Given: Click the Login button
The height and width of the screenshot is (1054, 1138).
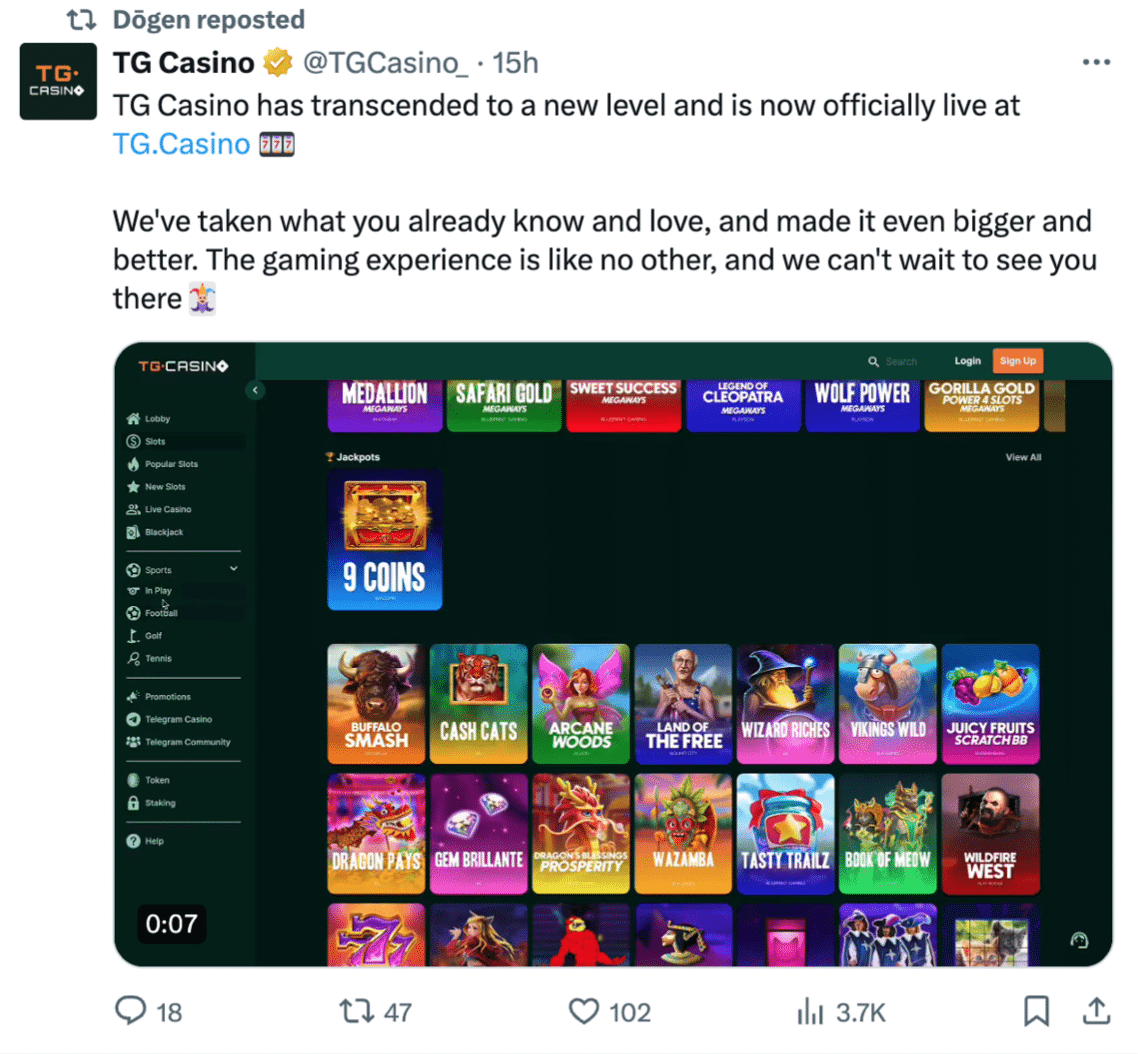Looking at the screenshot, I should (967, 361).
